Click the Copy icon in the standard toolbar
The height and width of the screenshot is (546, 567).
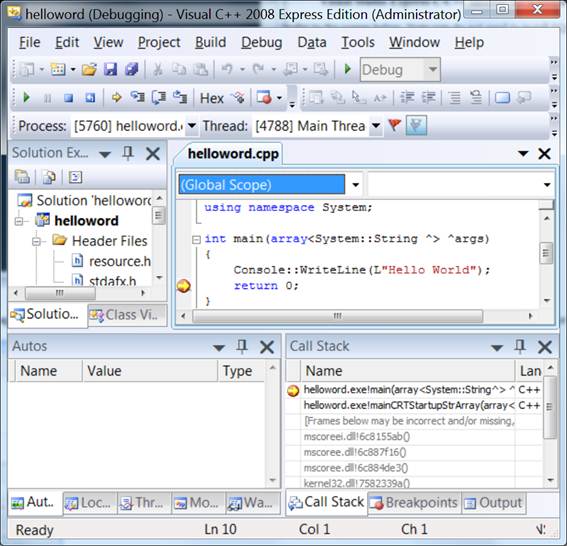click(179, 69)
